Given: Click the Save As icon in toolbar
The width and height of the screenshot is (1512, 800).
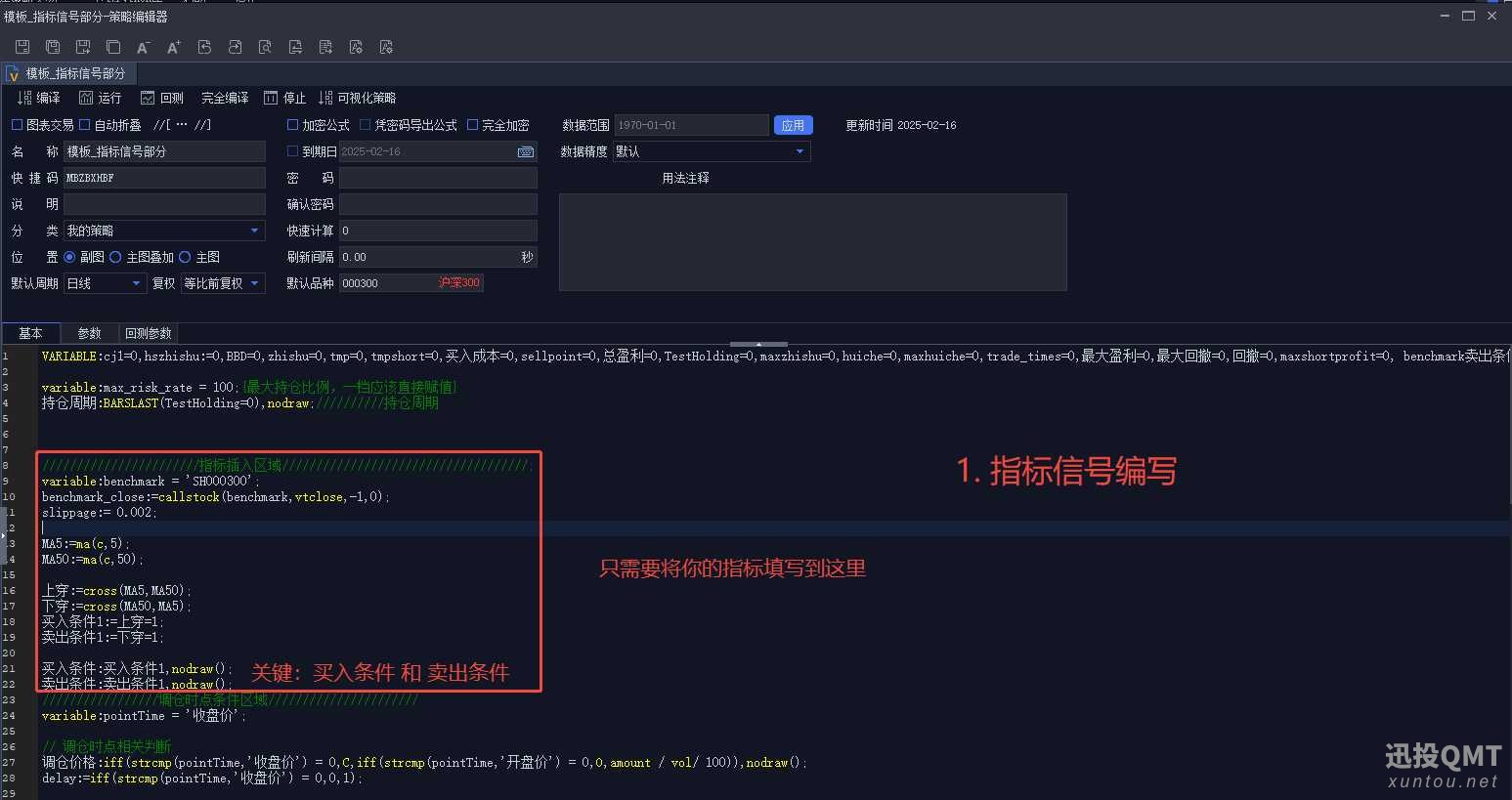Looking at the screenshot, I should 83,47.
